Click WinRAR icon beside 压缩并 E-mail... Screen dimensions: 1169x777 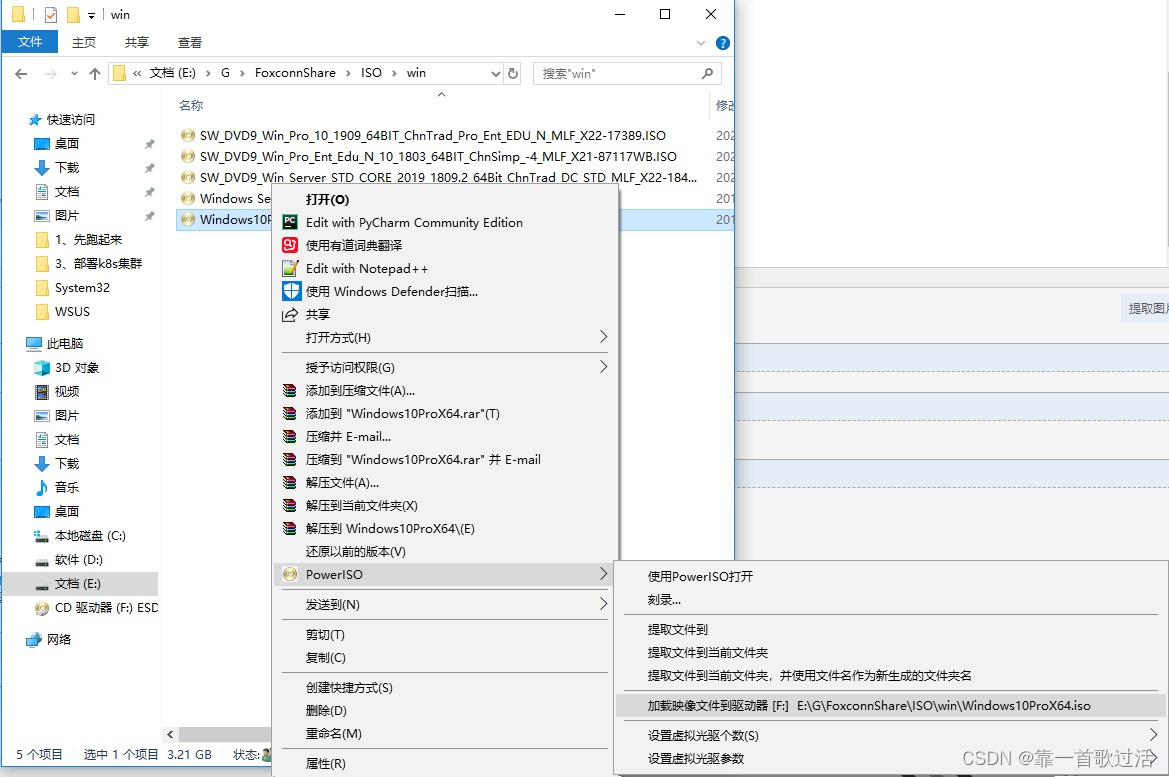[290, 436]
